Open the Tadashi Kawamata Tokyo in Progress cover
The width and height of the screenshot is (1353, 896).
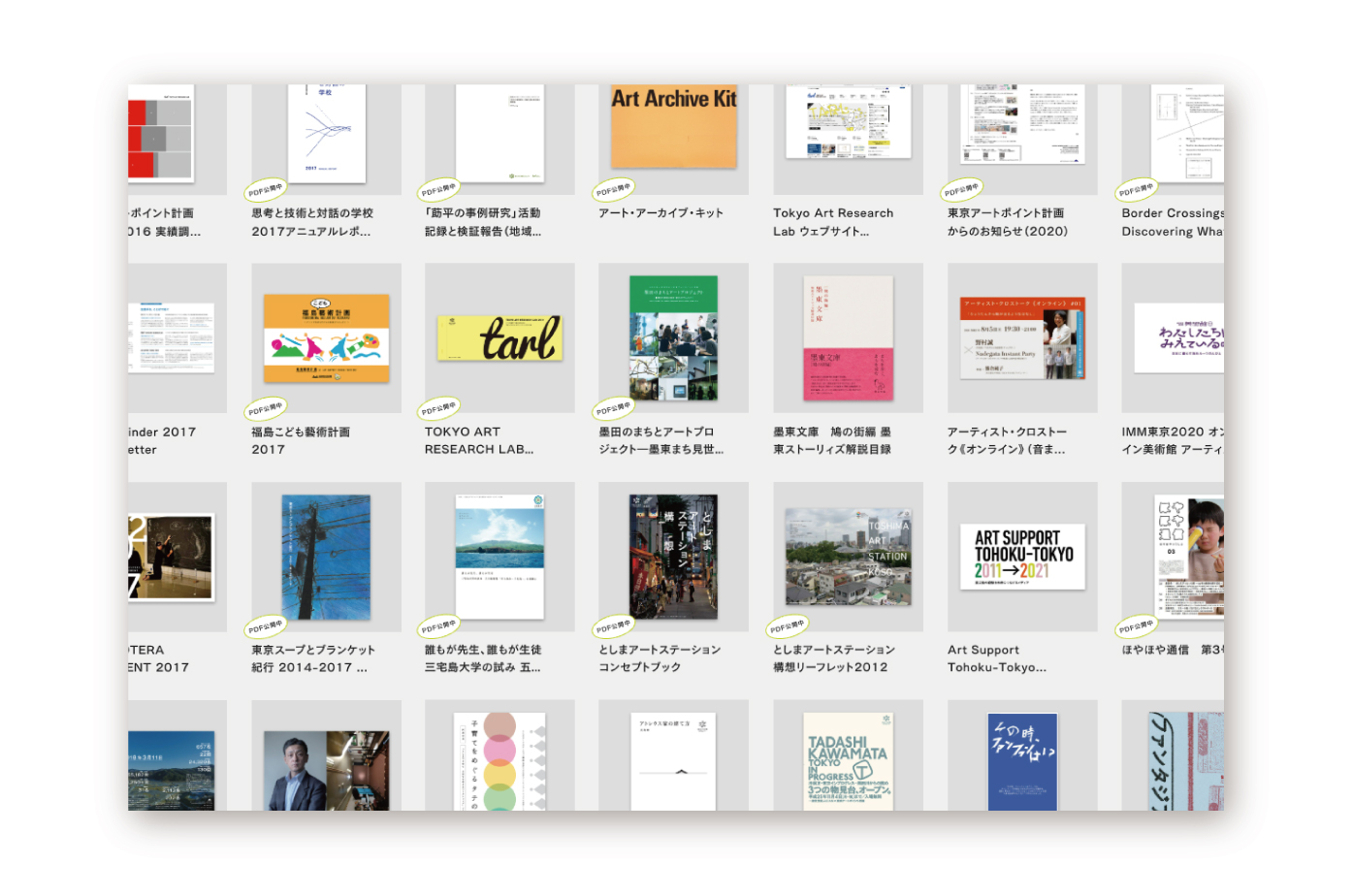coord(848,761)
